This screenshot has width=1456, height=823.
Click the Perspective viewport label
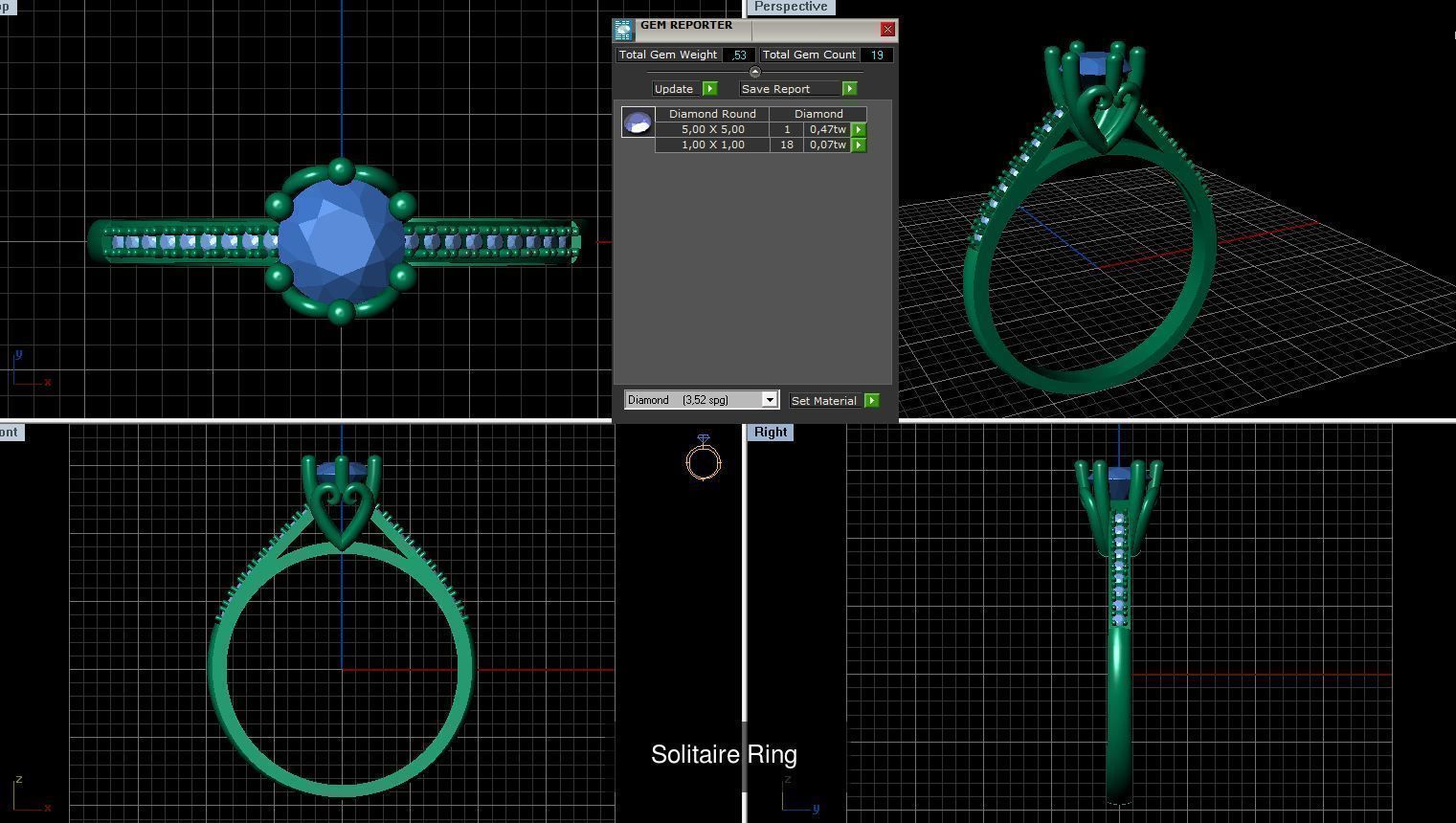coord(791,7)
